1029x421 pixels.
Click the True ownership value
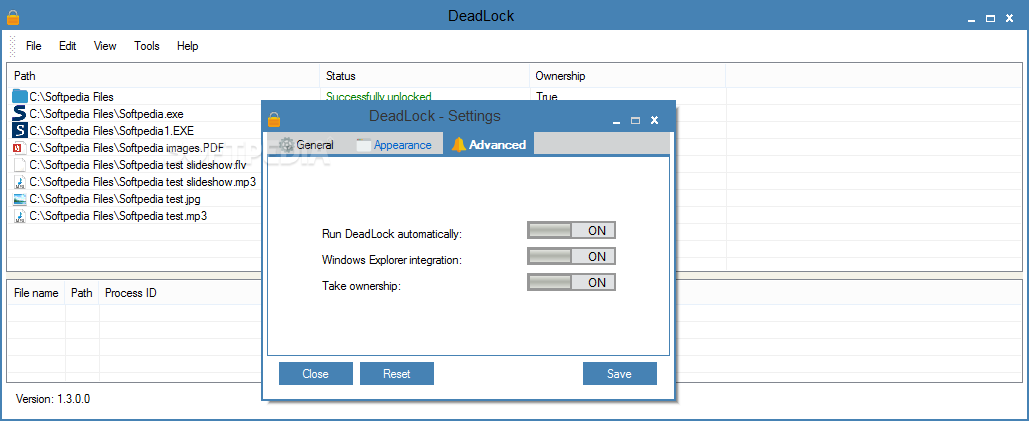coord(546,97)
